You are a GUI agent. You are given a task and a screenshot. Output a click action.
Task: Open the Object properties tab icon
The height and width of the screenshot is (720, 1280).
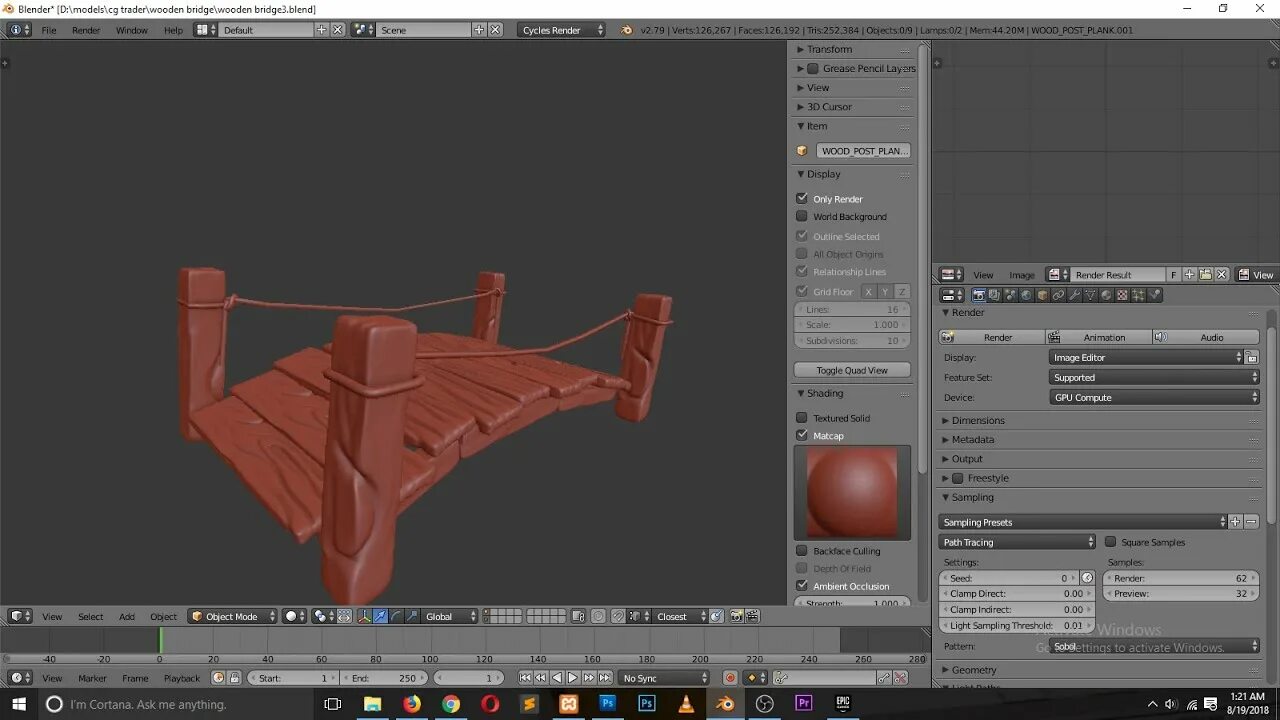[x=1042, y=295]
